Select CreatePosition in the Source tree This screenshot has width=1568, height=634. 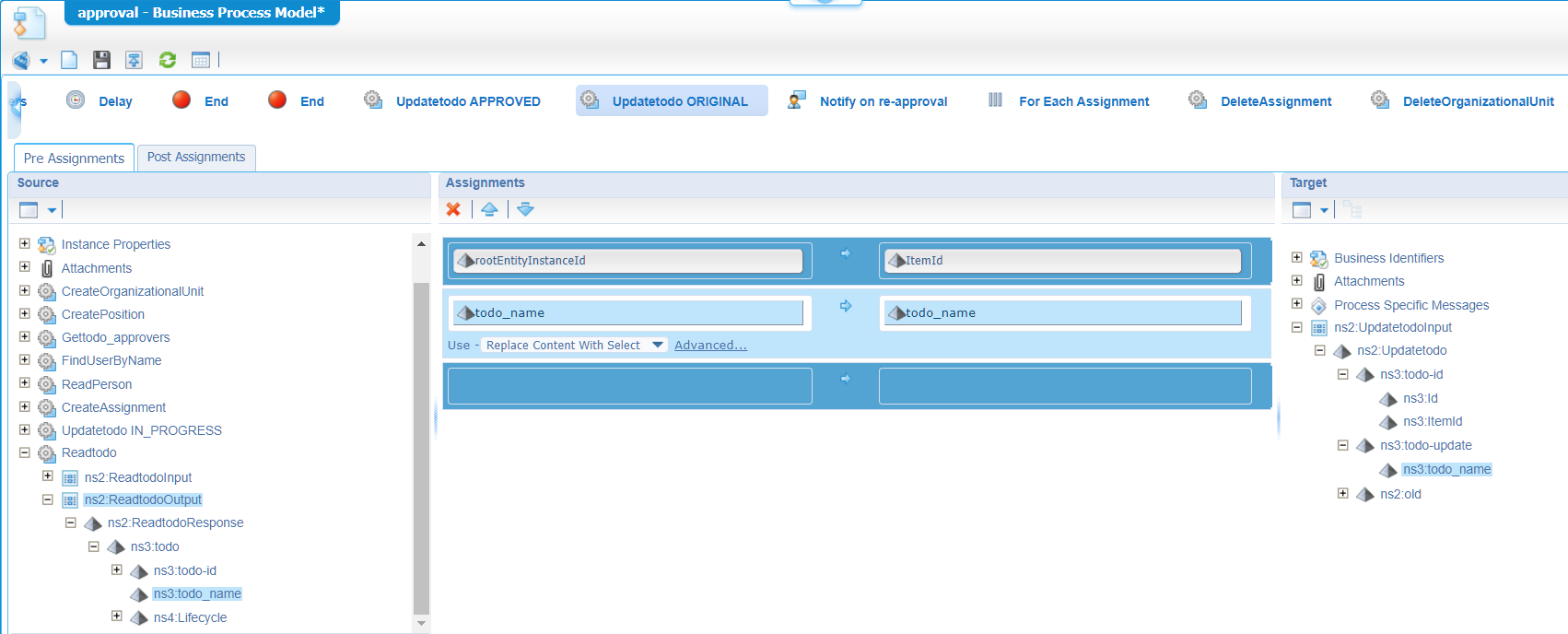pyautogui.click(x=103, y=314)
